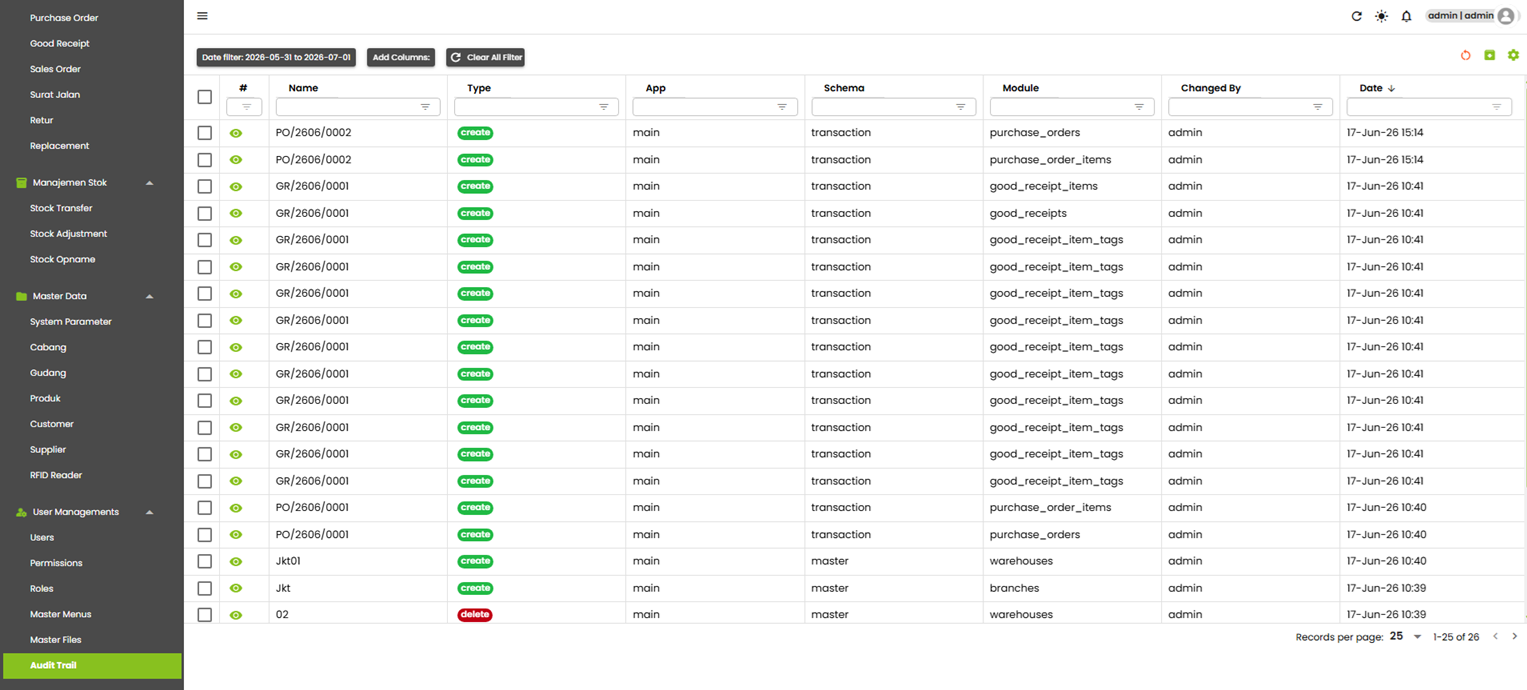The width and height of the screenshot is (1527, 690).
Task: Click the refresh icon in top bar
Action: [1356, 16]
